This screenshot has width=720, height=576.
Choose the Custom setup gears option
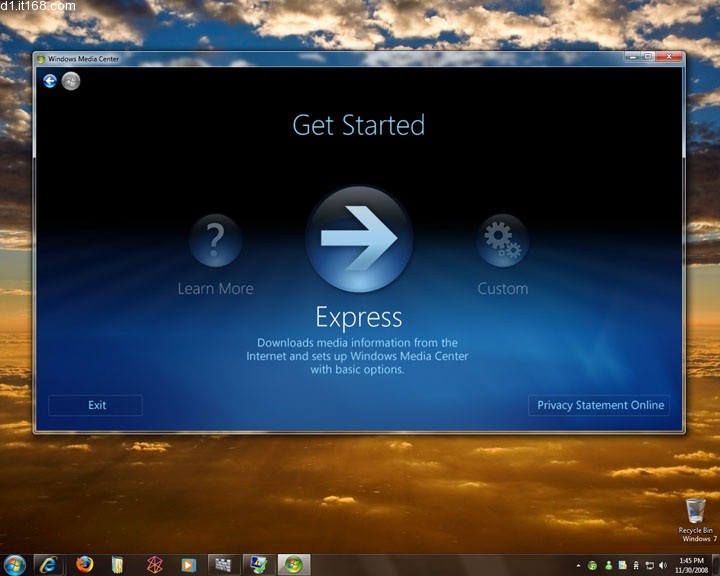(x=502, y=240)
